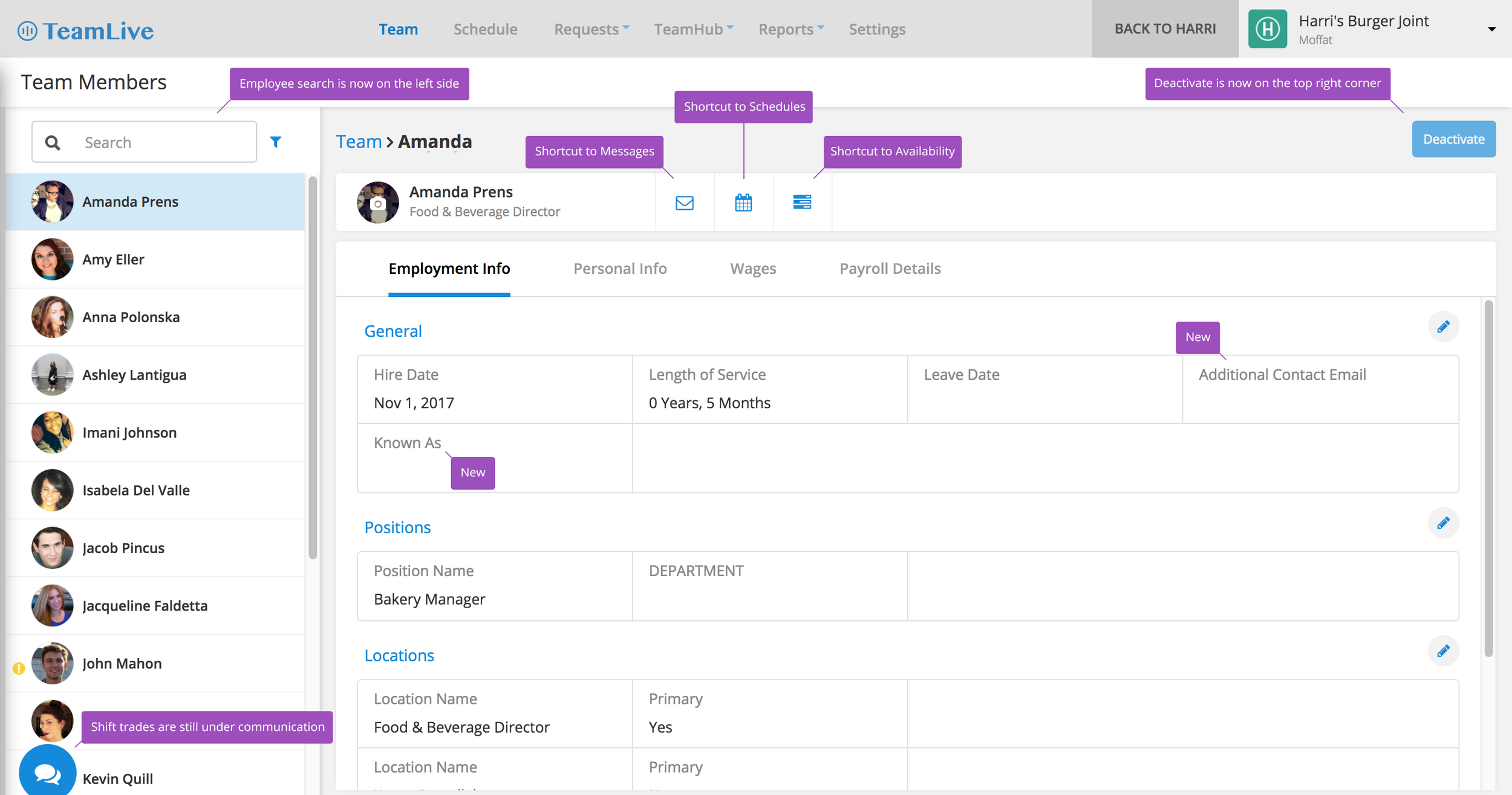Go to the Team nav item
This screenshot has width=1512, height=795.
398,29
